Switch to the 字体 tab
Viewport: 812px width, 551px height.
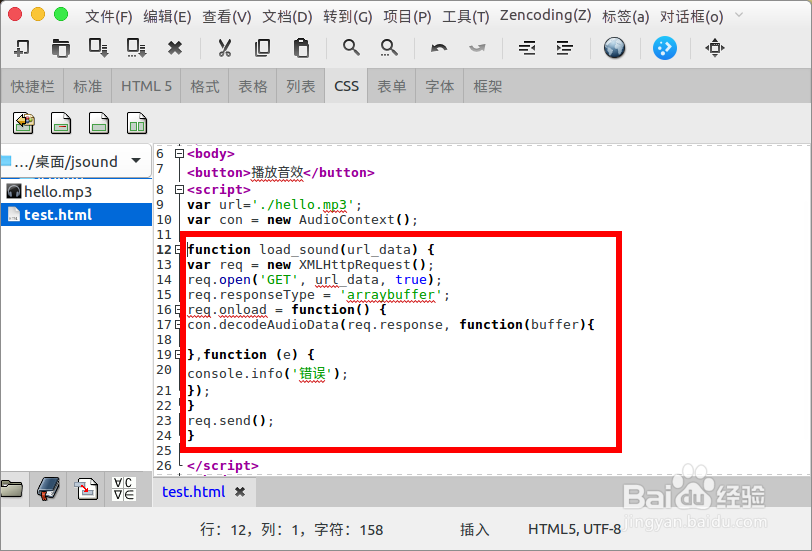(x=440, y=86)
